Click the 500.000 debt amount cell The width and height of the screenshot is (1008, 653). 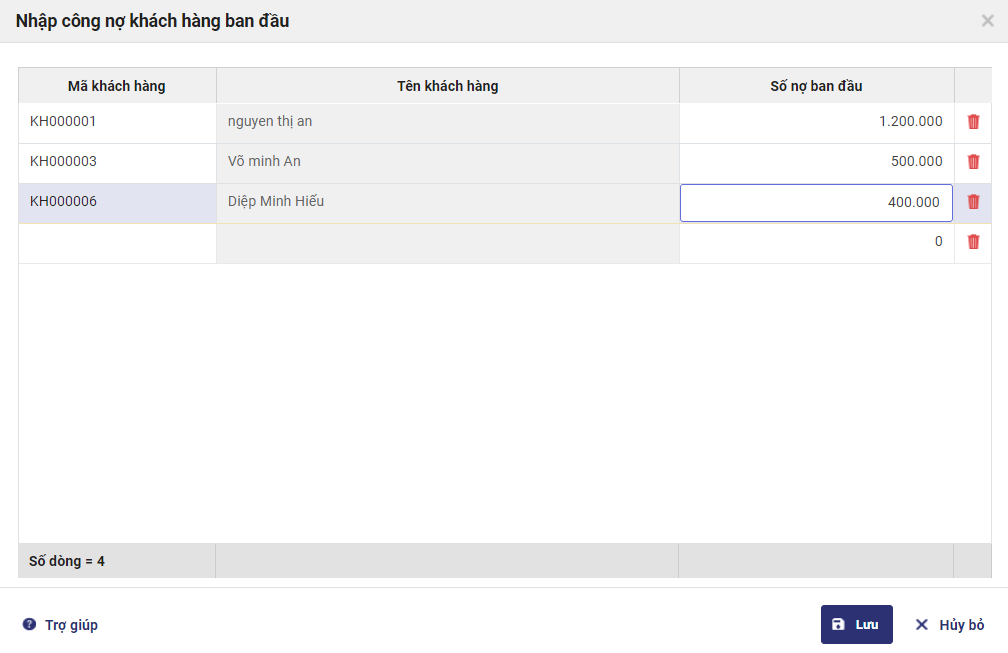point(816,162)
